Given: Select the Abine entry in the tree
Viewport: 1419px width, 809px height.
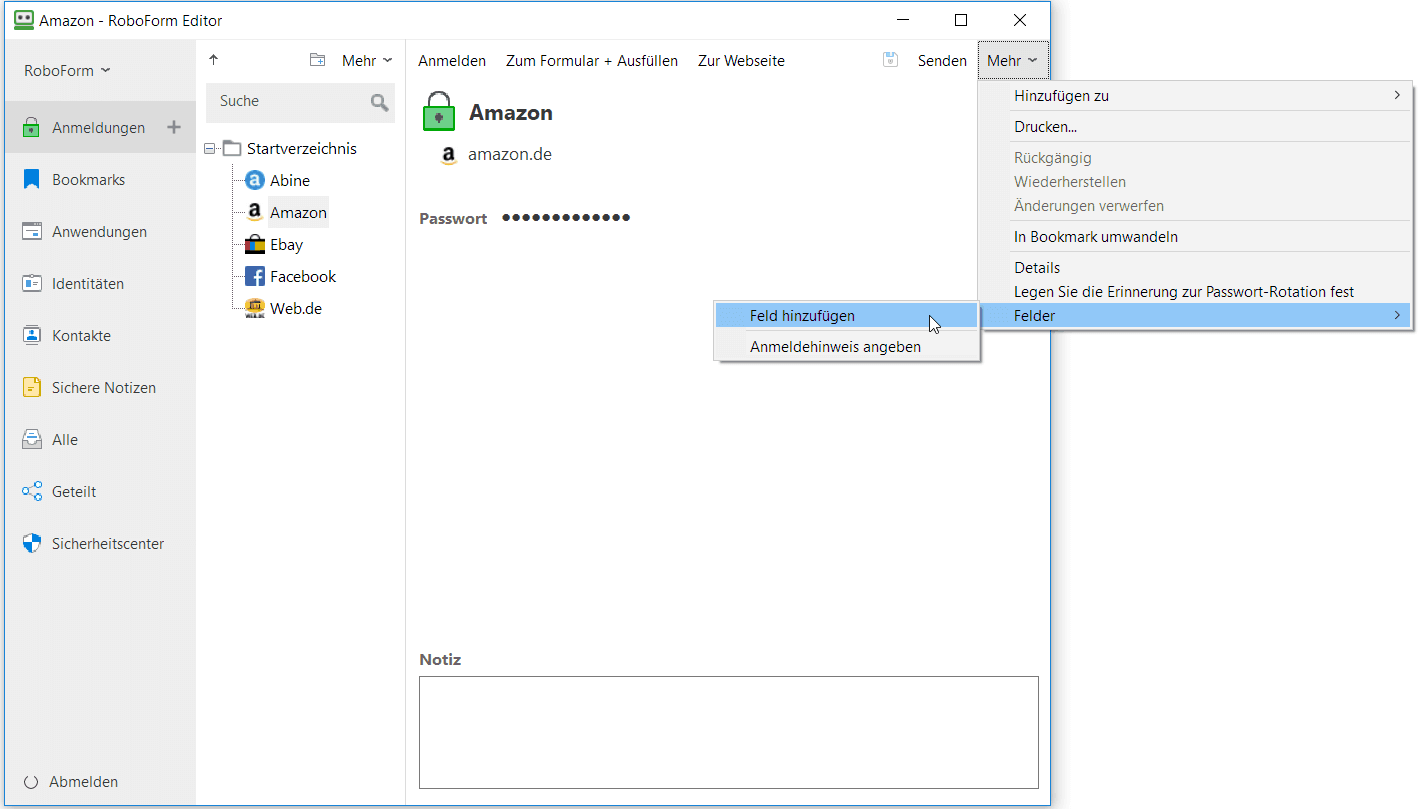Looking at the screenshot, I should coord(290,181).
